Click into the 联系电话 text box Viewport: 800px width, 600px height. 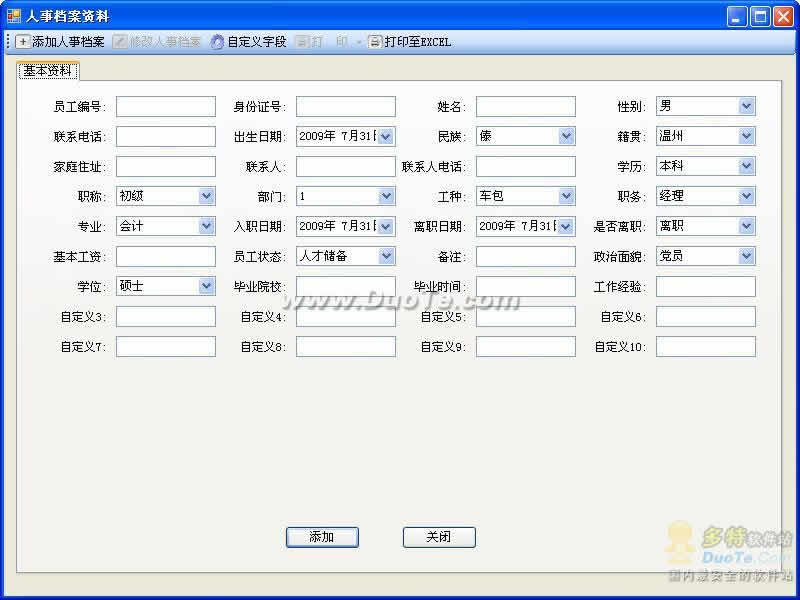pyautogui.click(x=166, y=137)
